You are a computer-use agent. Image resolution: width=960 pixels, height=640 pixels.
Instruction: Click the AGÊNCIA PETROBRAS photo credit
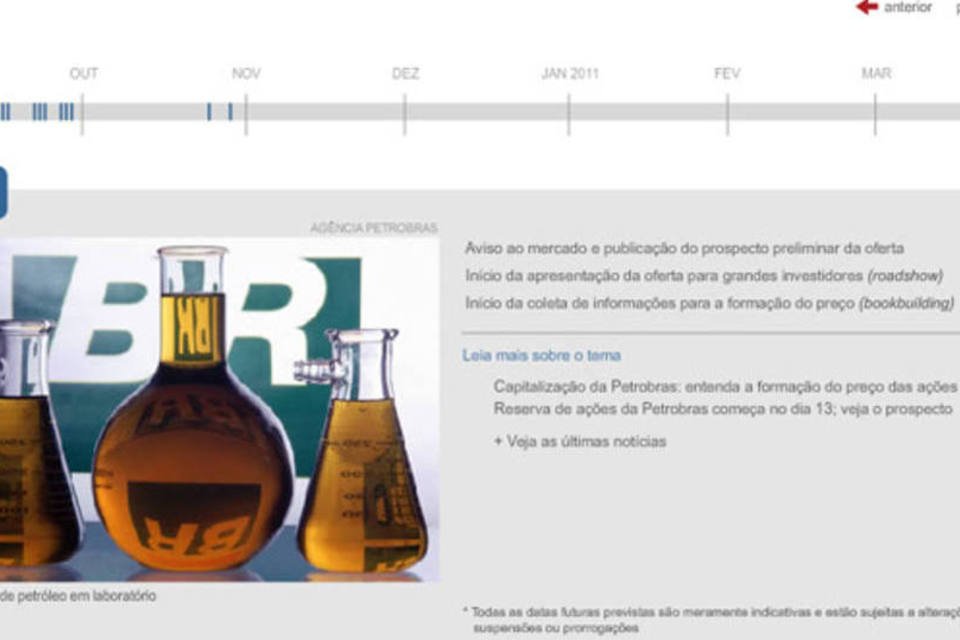point(373,228)
